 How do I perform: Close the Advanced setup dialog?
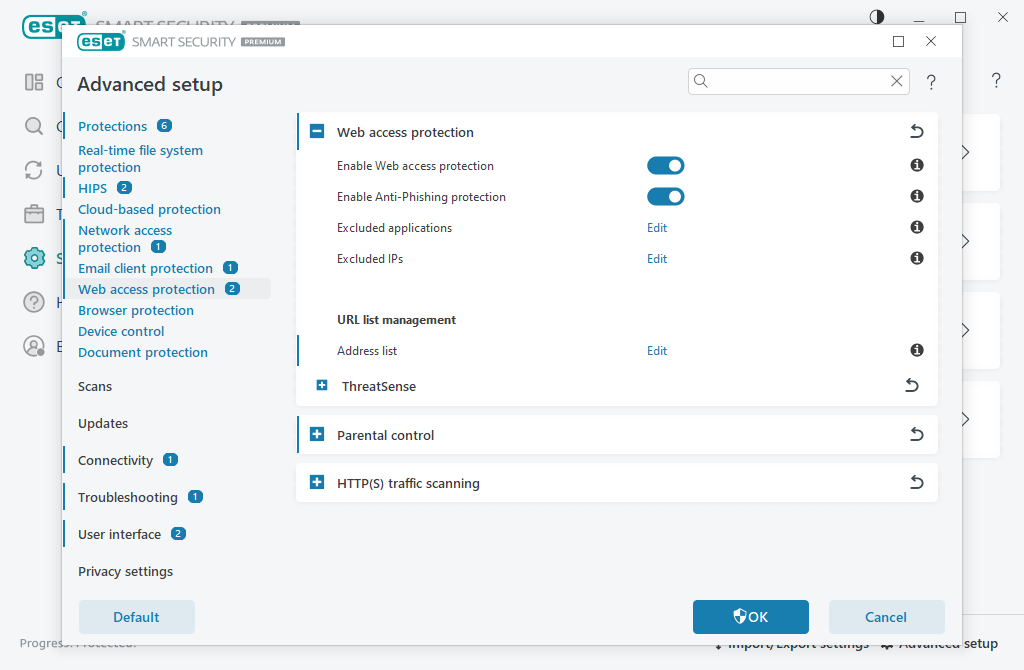point(931,41)
